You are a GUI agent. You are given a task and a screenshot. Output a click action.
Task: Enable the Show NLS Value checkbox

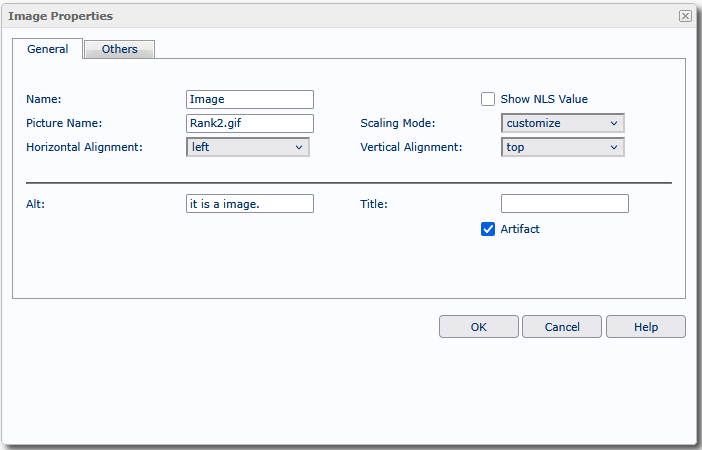coord(488,99)
